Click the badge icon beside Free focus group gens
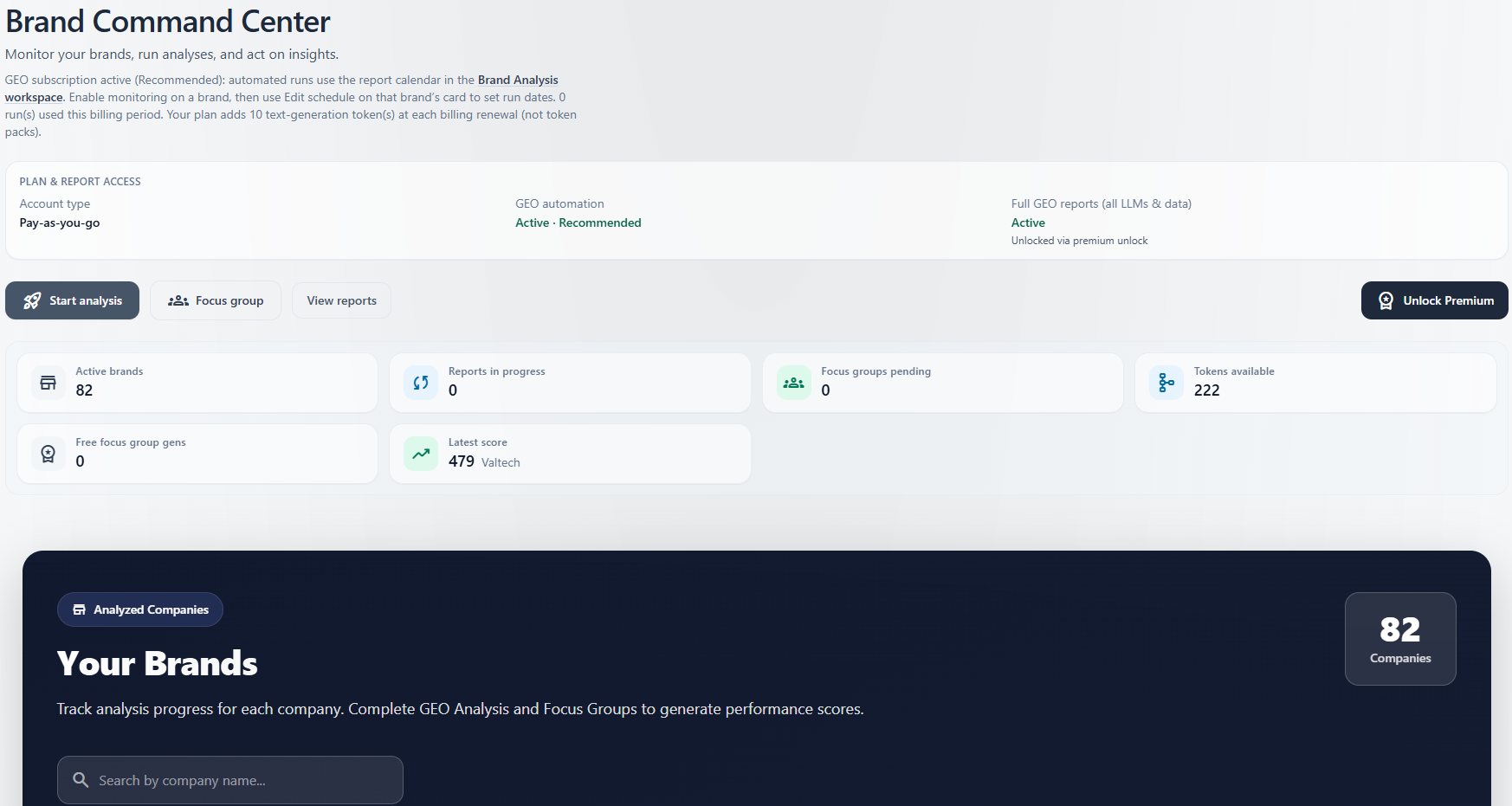 pos(48,453)
